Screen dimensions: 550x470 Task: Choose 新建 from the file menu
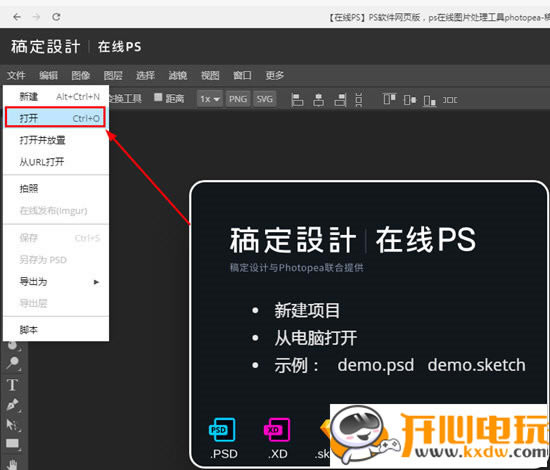tap(56, 96)
